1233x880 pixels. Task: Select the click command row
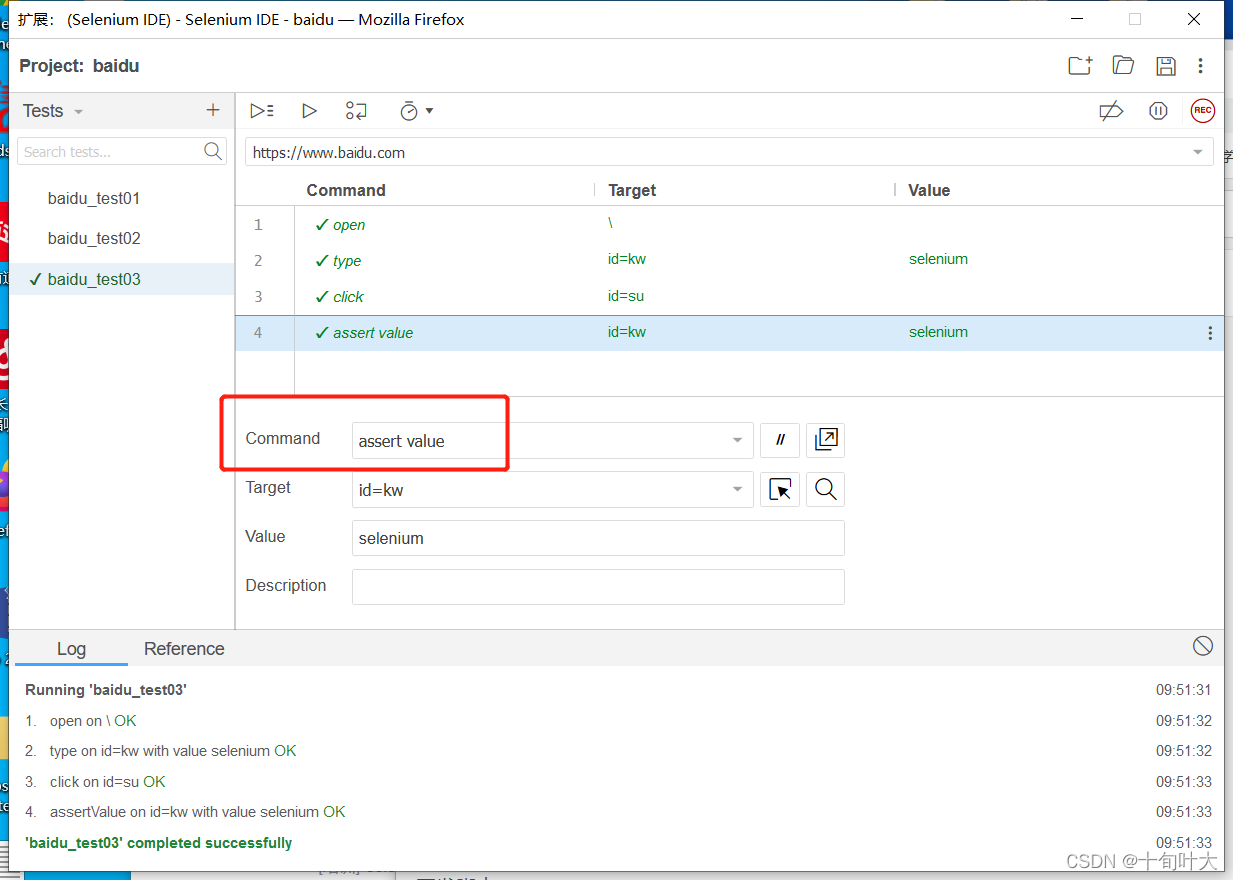click(x=730, y=296)
